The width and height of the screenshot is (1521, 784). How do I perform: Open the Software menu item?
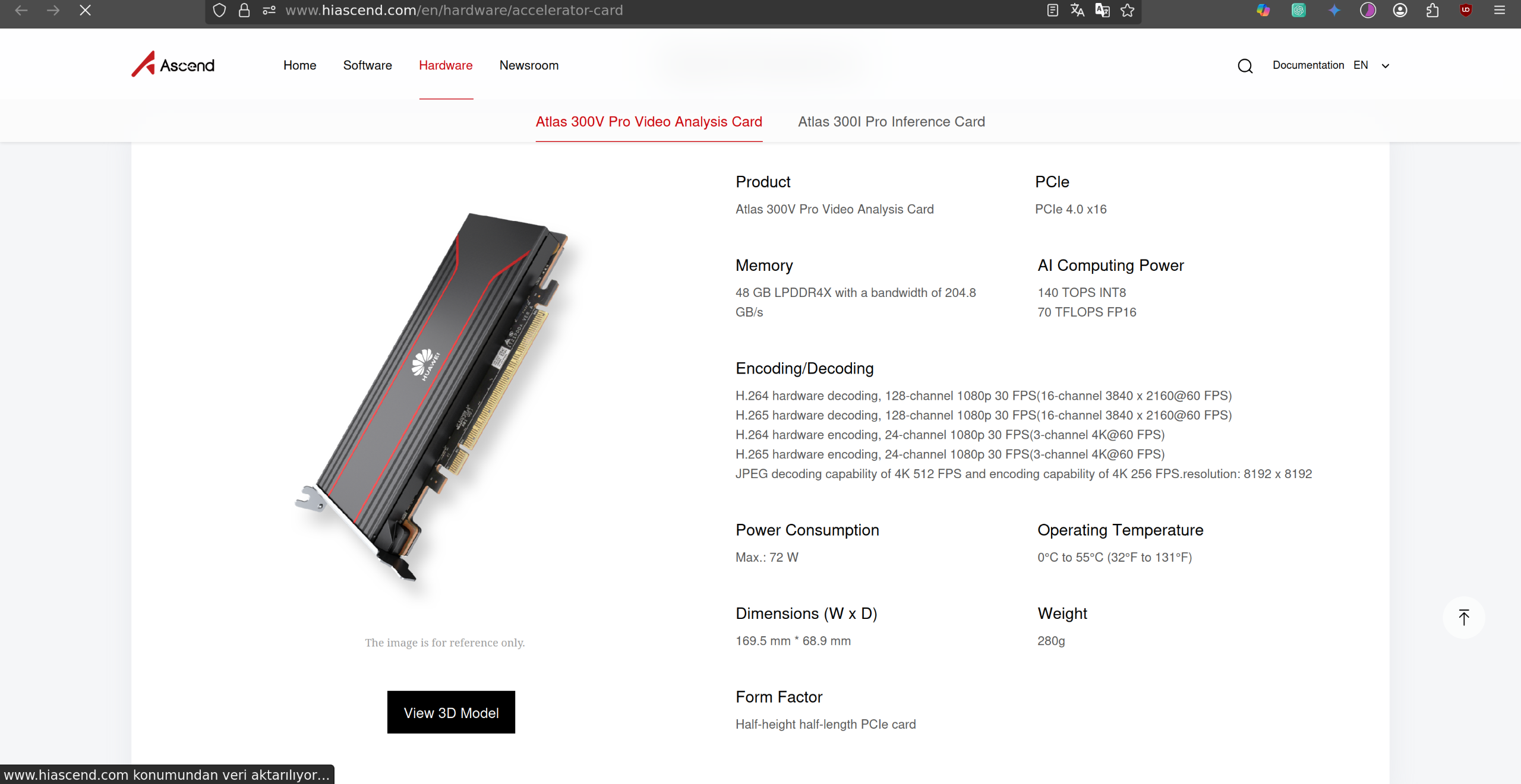tap(368, 65)
